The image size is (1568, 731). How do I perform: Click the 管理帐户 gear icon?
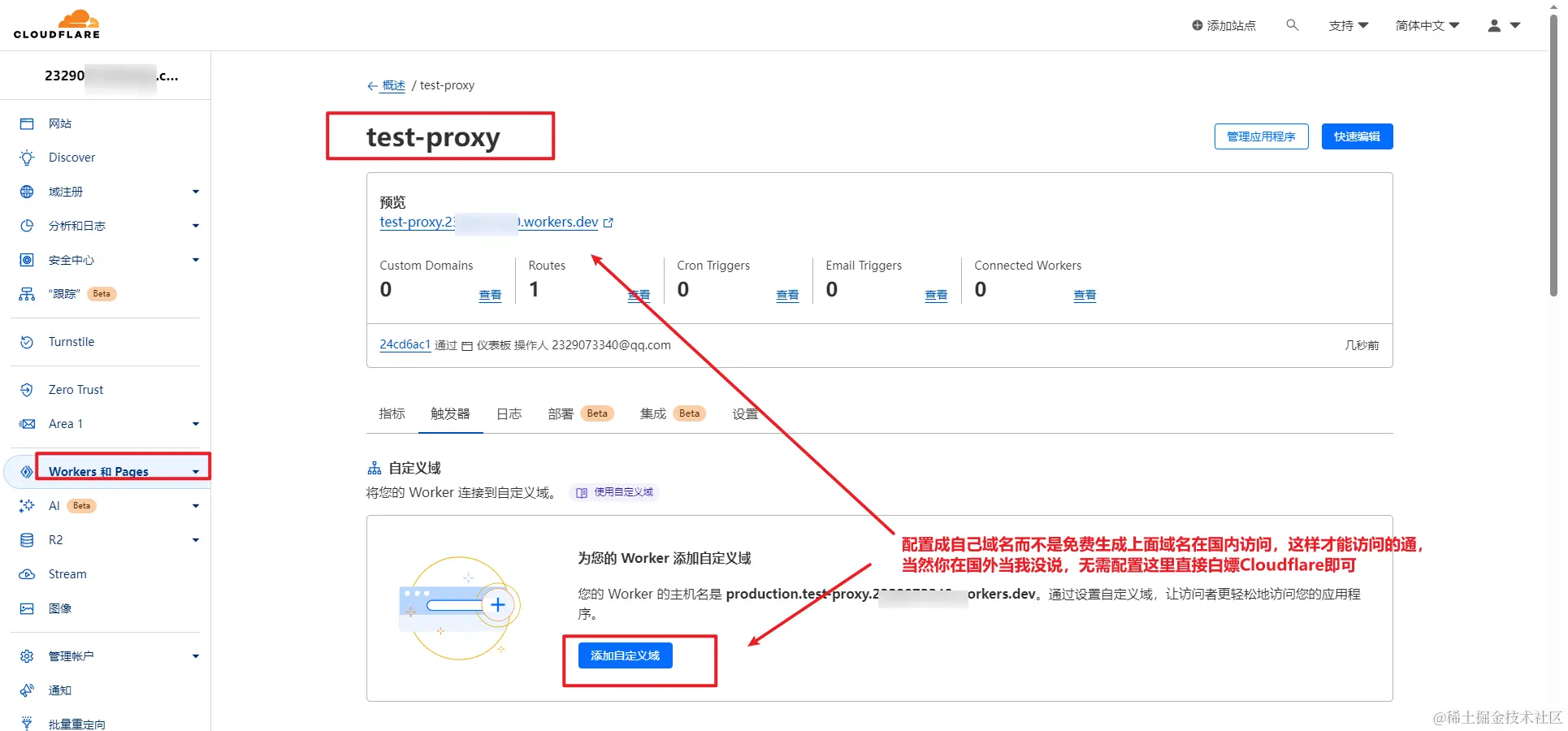[27, 656]
